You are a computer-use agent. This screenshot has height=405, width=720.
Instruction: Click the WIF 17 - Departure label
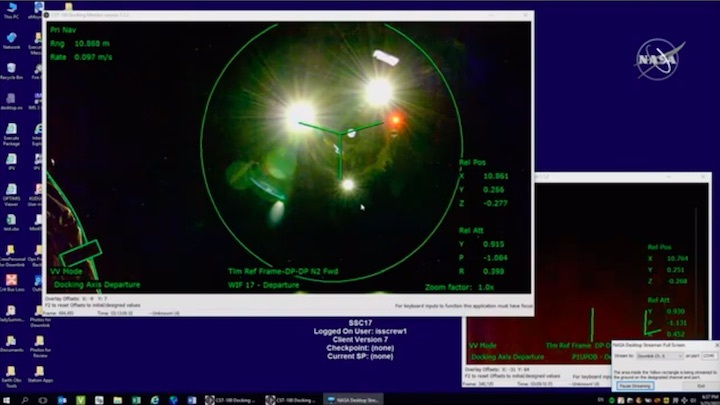click(264, 285)
